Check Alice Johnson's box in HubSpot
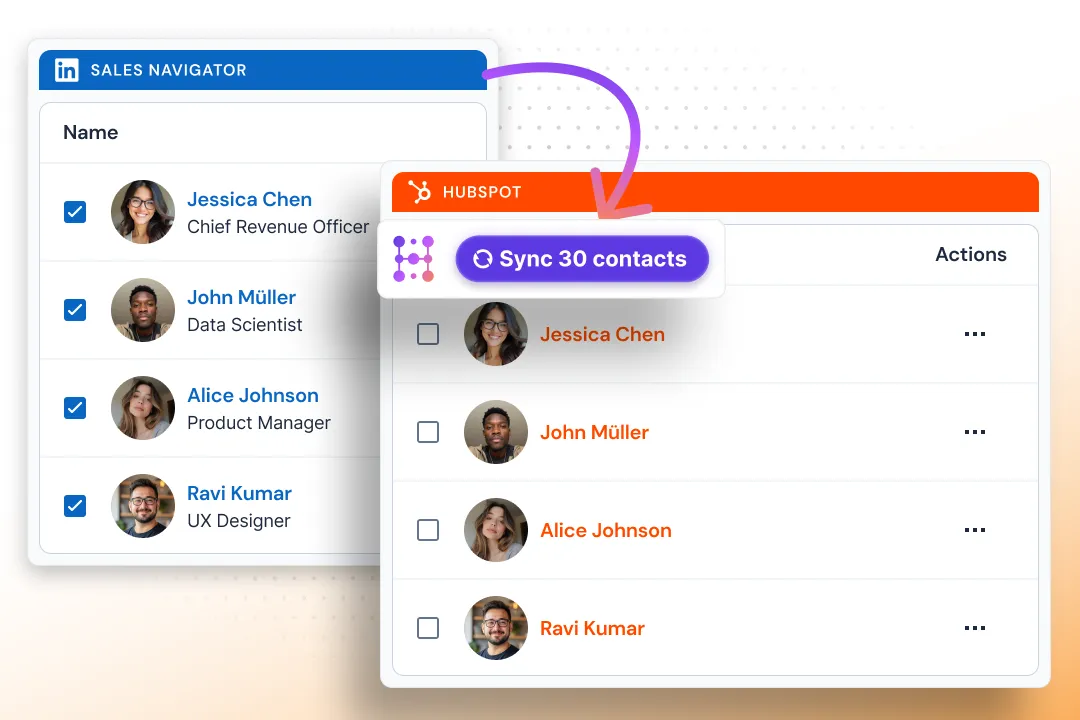The height and width of the screenshot is (720, 1080). [428, 530]
